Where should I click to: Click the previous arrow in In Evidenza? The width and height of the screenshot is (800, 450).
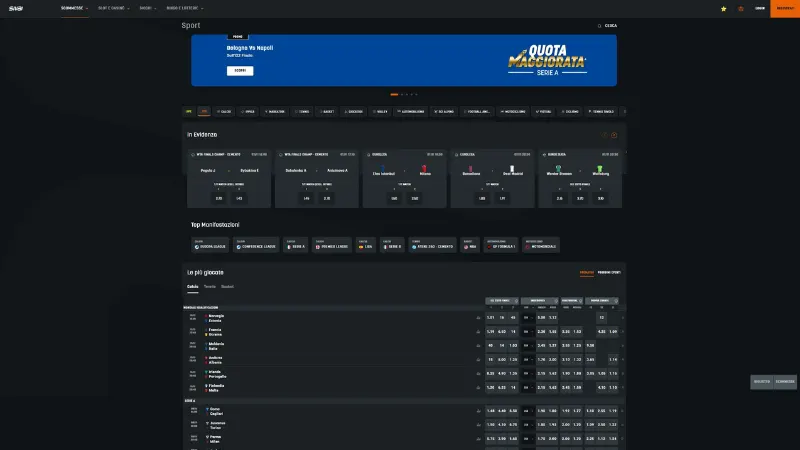(604, 135)
